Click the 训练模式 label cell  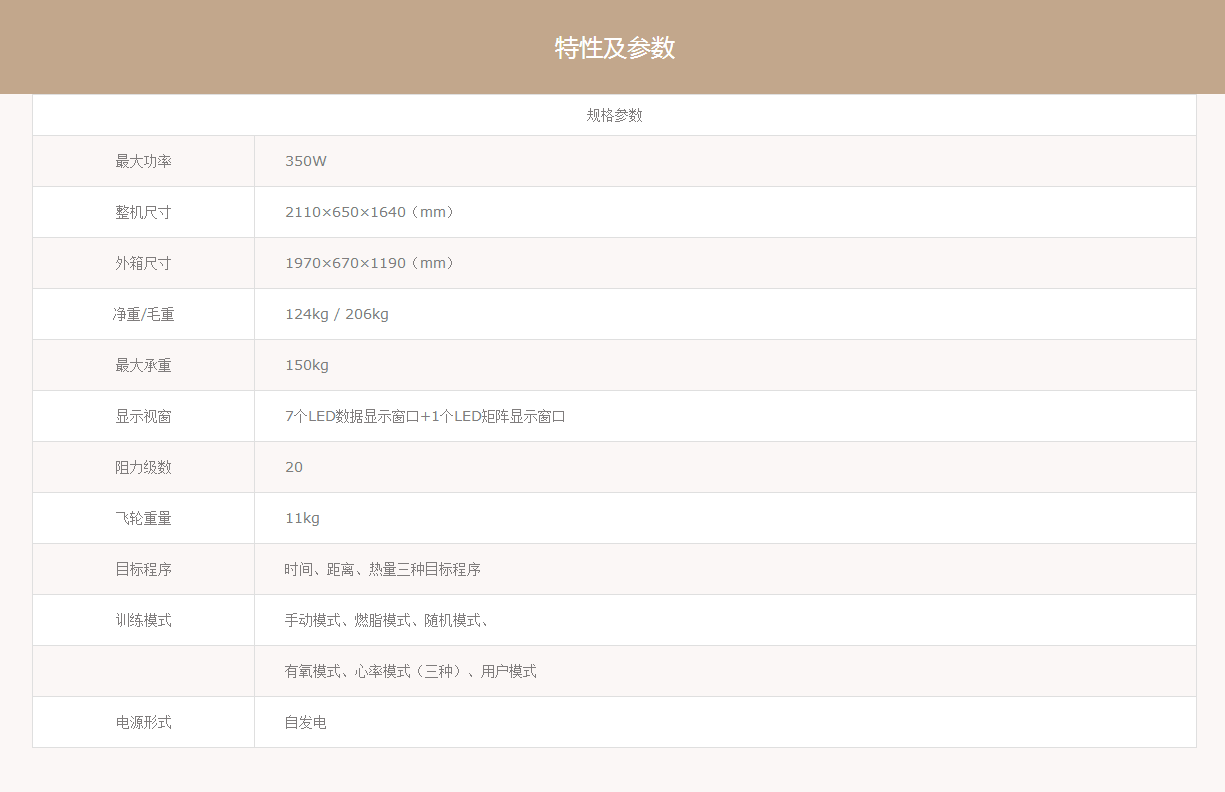[x=143, y=620]
